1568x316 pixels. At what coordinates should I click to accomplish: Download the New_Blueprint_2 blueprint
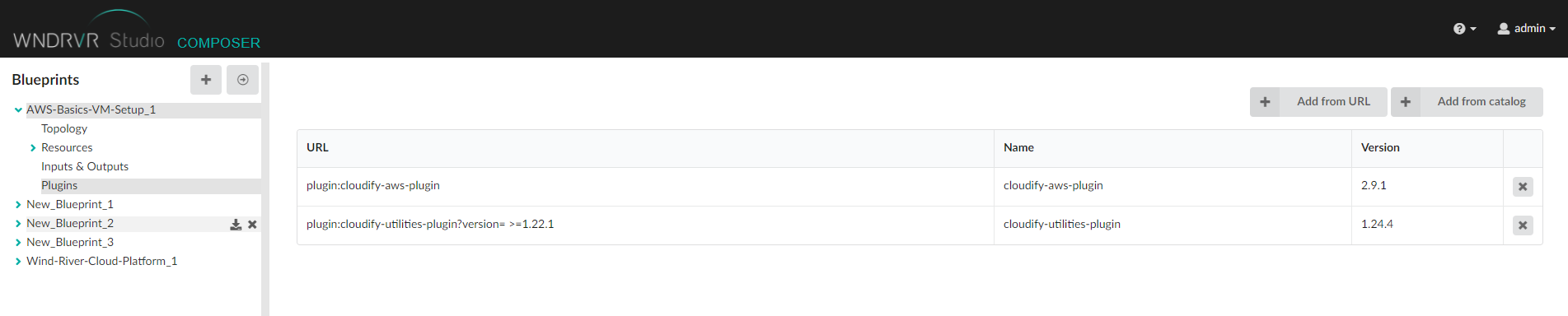point(236,225)
